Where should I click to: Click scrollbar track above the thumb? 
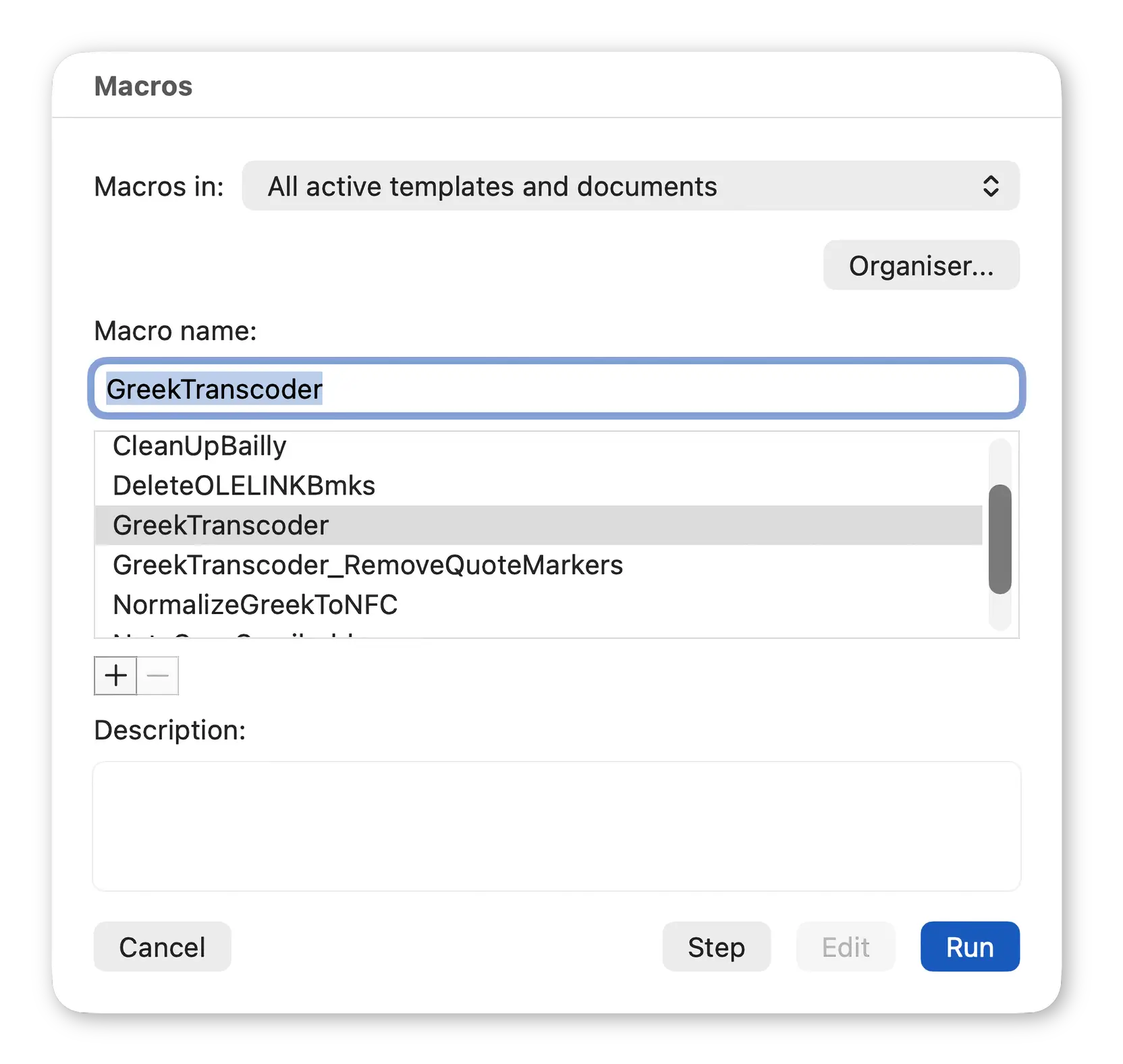999,461
